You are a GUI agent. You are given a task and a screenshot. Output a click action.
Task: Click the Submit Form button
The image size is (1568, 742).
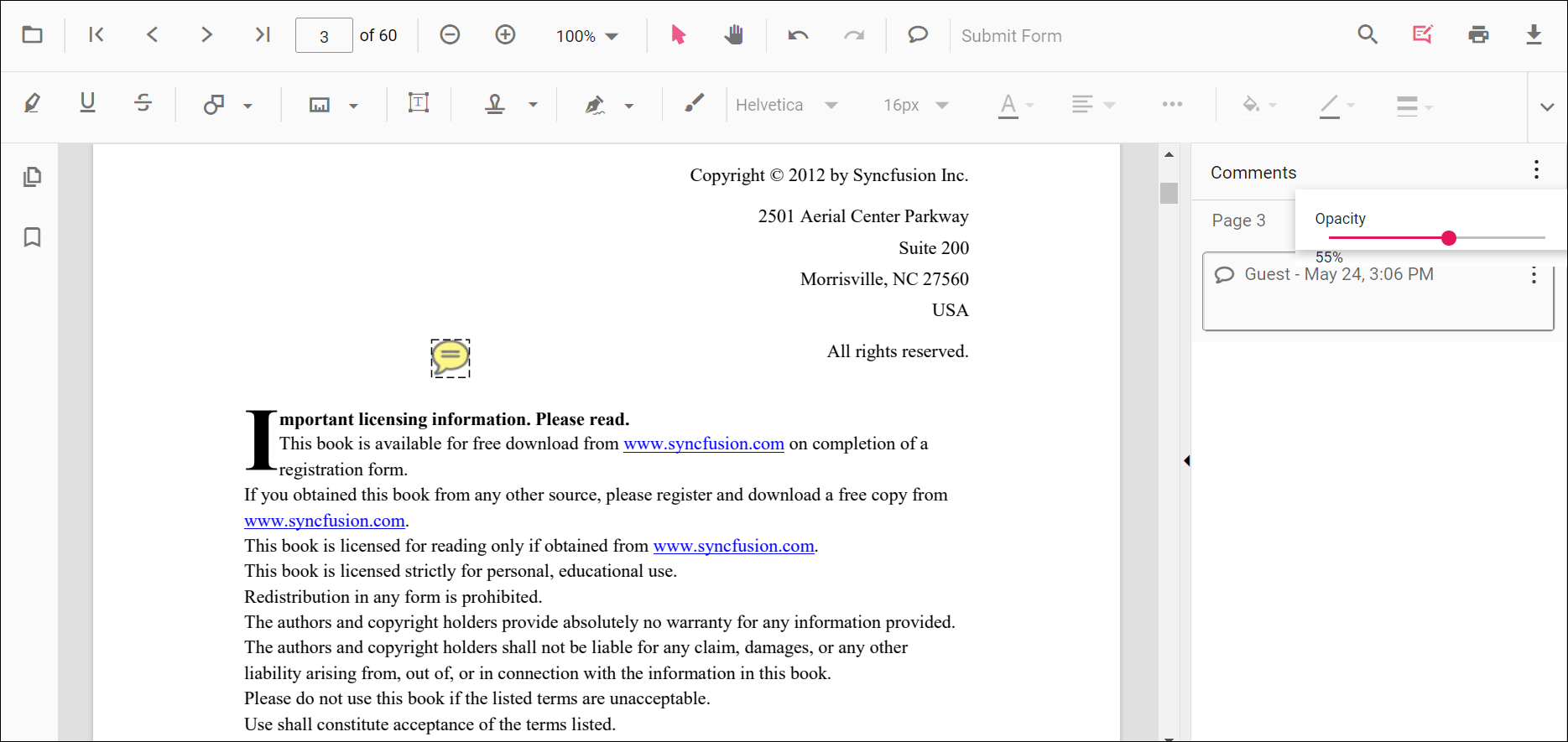1011,36
